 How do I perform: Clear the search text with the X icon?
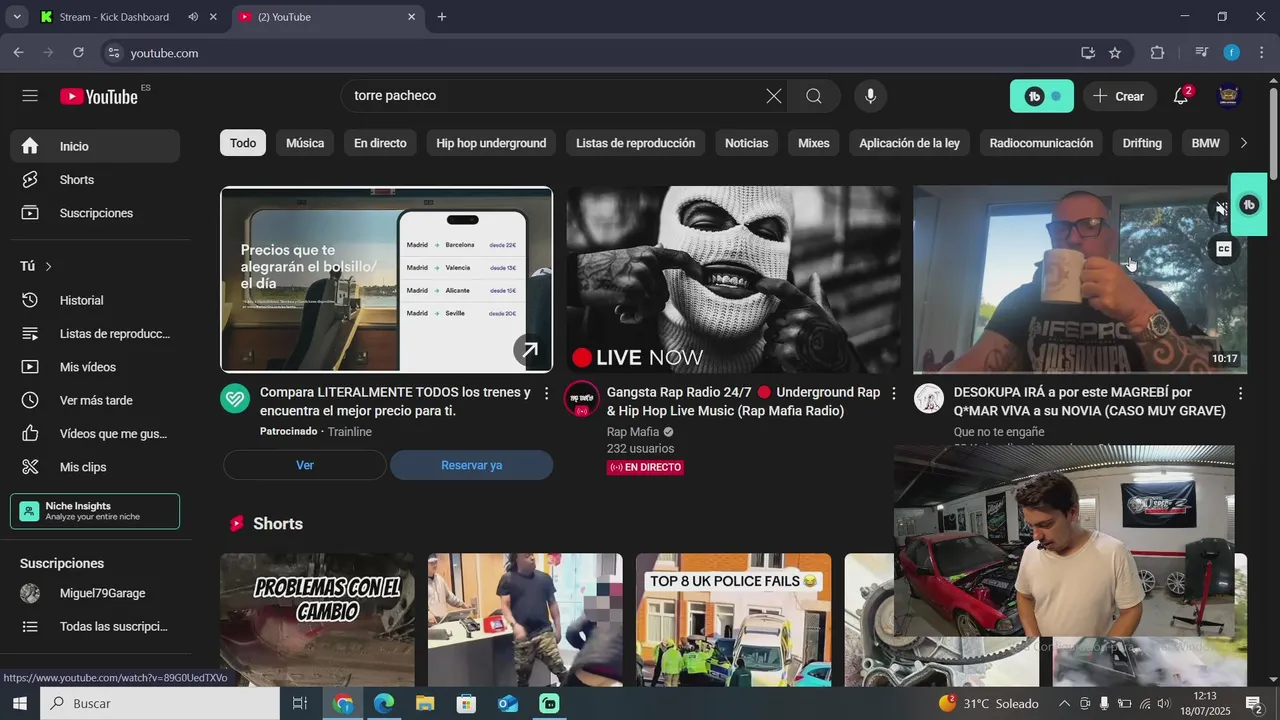pyautogui.click(x=774, y=96)
